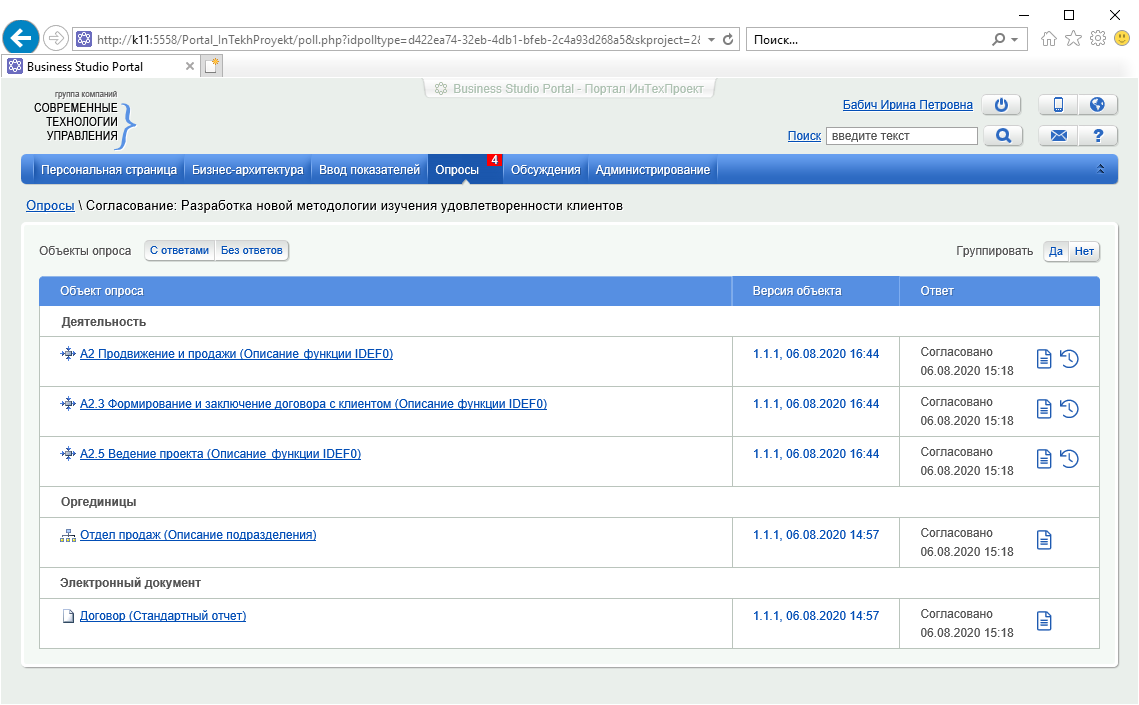The width and height of the screenshot is (1139, 705).
Task: Toggle the 'С ответами' filter
Action: pos(180,251)
